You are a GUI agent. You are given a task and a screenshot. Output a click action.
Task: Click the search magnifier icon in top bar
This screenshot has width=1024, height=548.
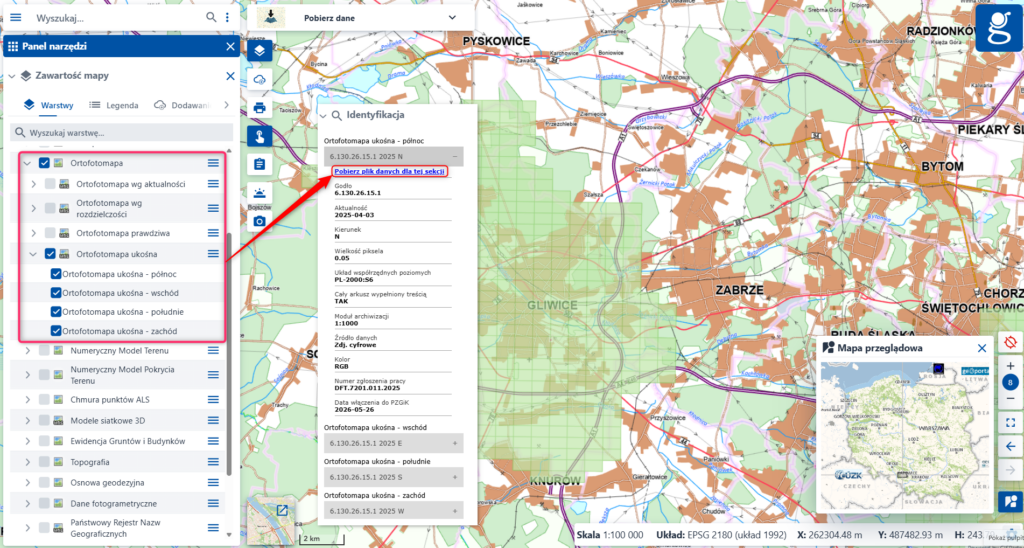211,18
